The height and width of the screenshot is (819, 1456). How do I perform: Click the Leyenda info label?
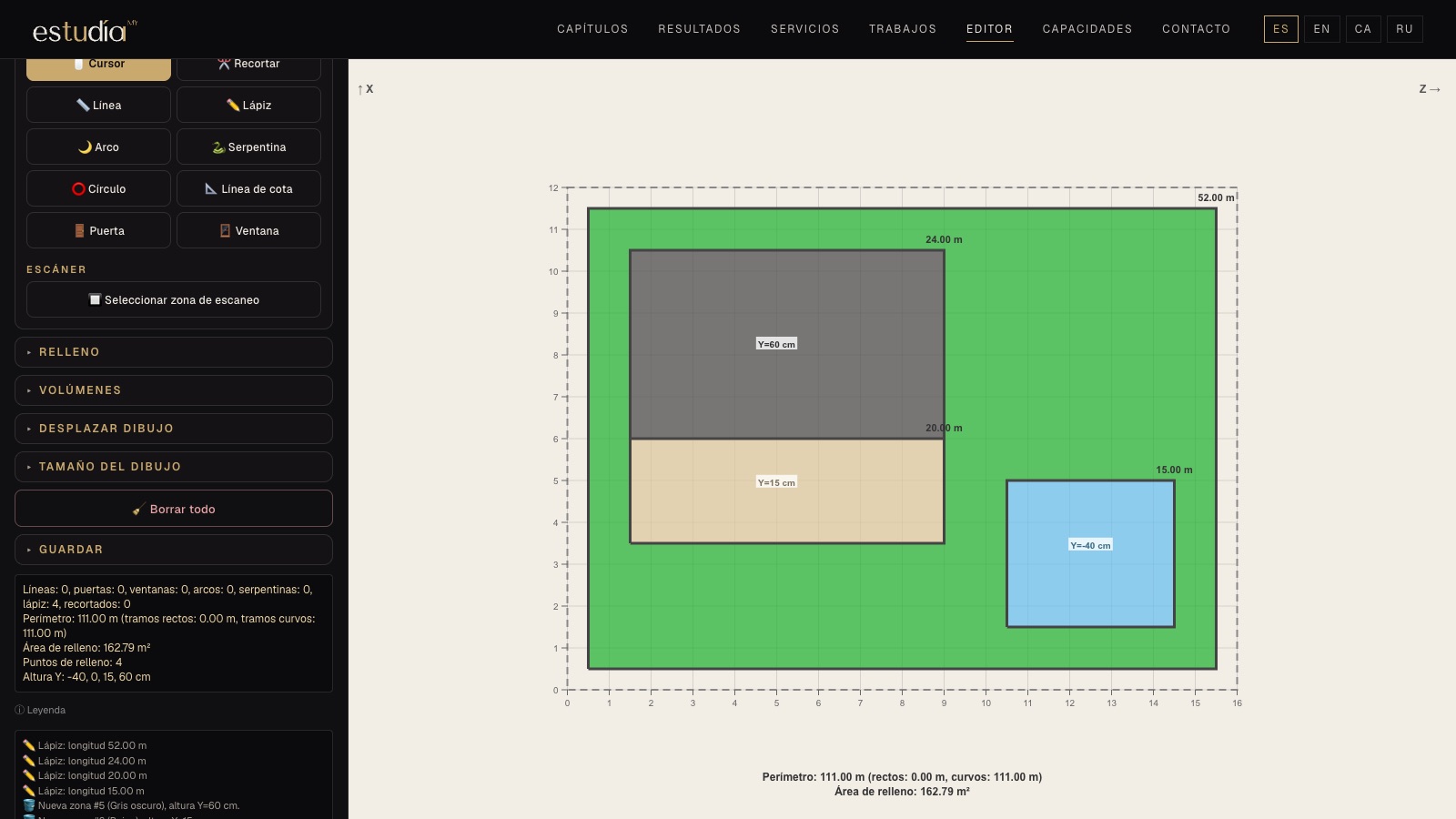(40, 710)
